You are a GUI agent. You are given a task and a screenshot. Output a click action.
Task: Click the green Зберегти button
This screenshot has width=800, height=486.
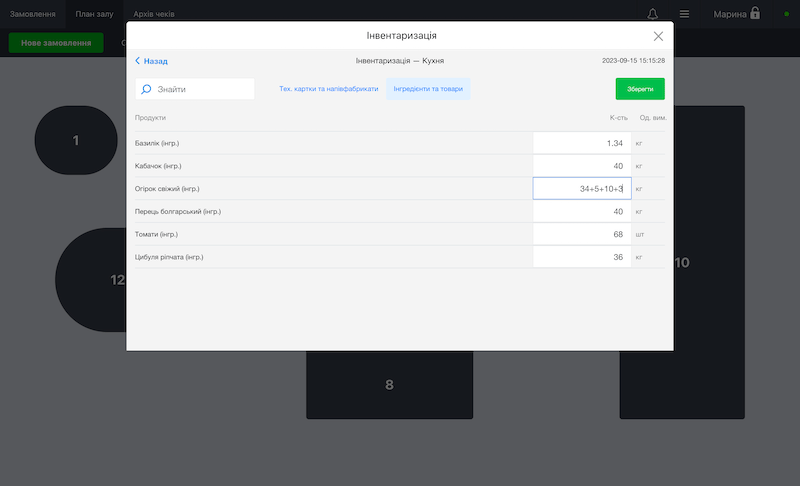pyautogui.click(x=640, y=89)
